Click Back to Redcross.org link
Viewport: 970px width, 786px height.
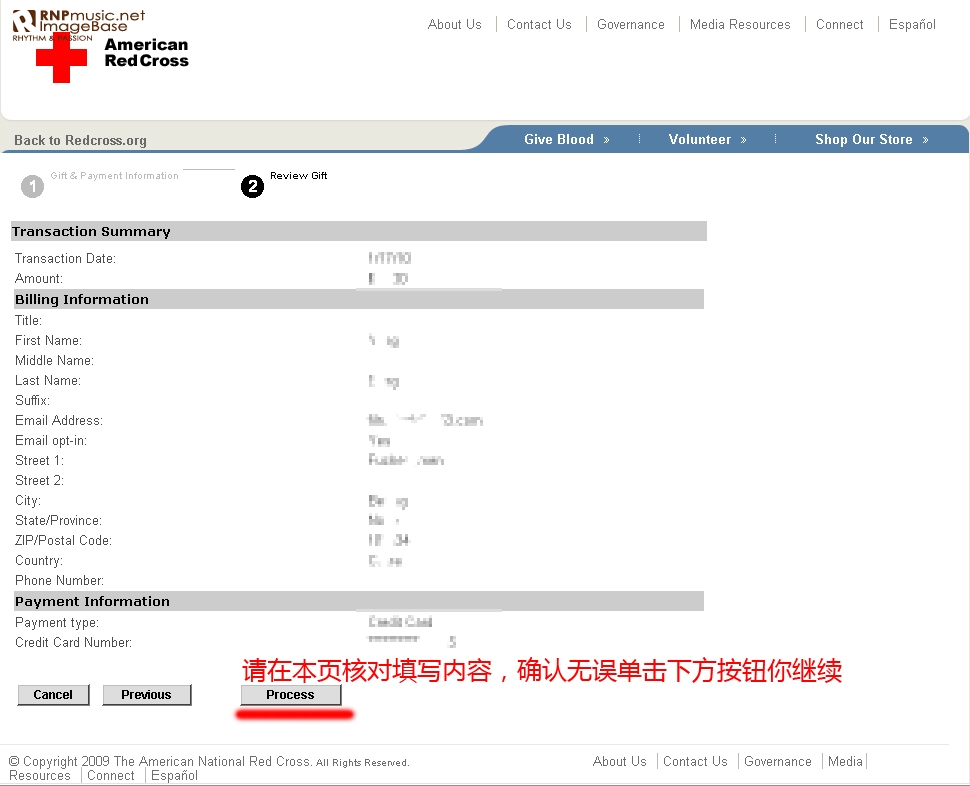tap(80, 140)
